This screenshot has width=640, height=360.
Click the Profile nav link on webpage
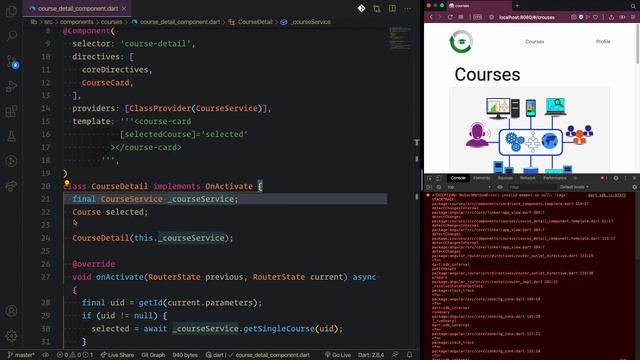point(603,42)
